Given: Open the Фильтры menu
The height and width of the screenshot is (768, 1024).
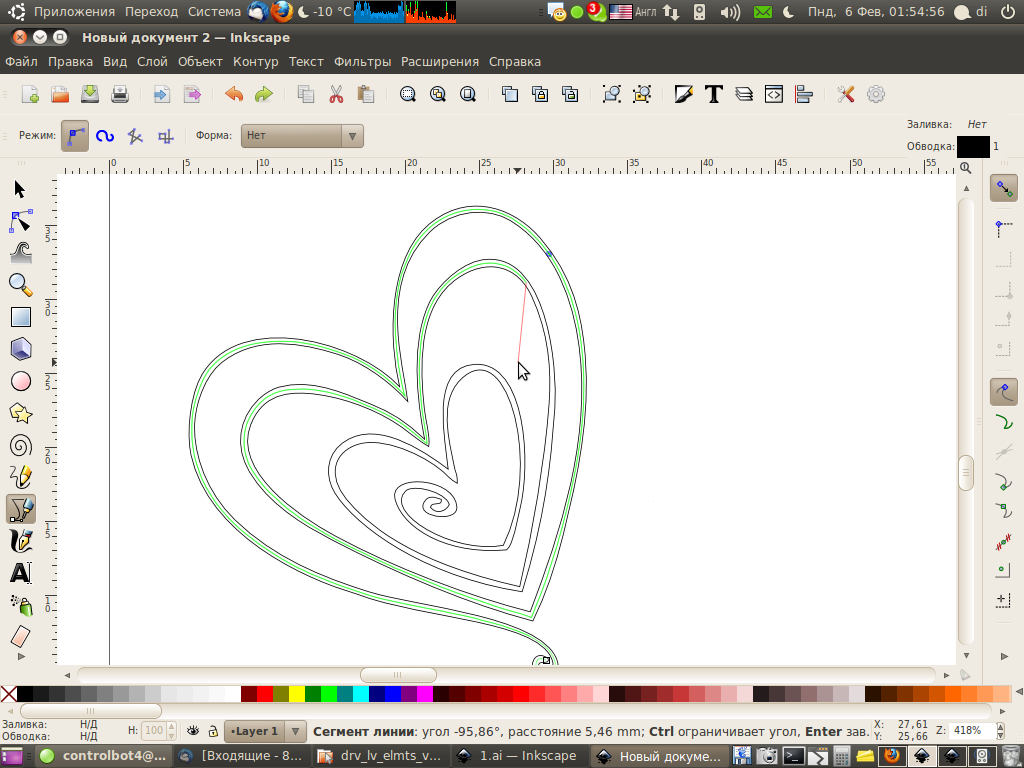Looking at the screenshot, I should [x=362, y=61].
